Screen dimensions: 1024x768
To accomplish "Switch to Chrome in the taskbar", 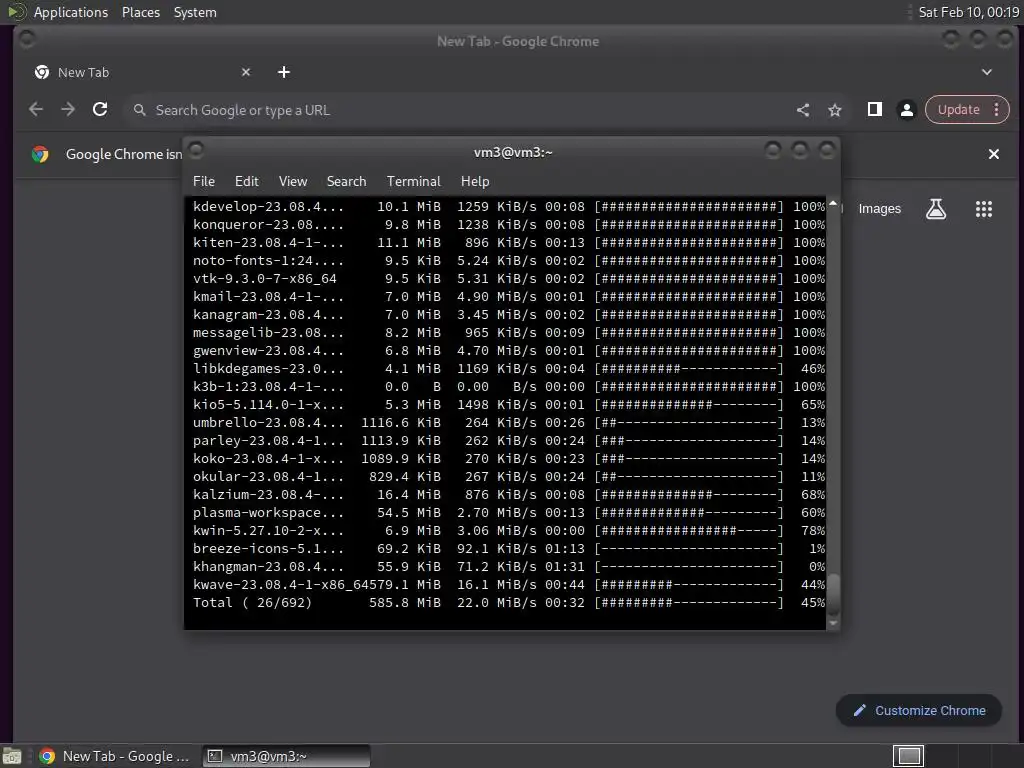I will coord(115,756).
